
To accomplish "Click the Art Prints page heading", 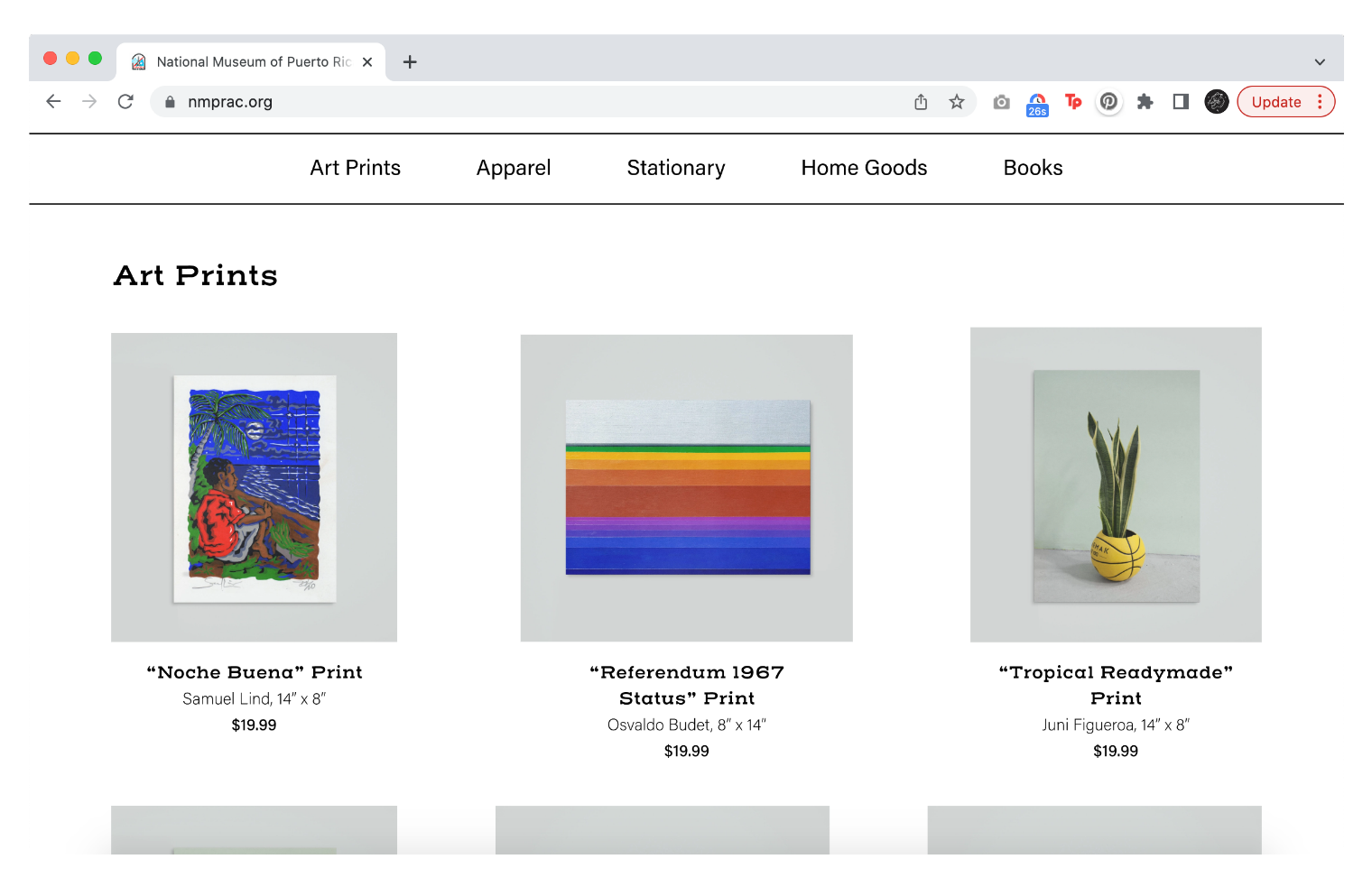I will [195, 275].
